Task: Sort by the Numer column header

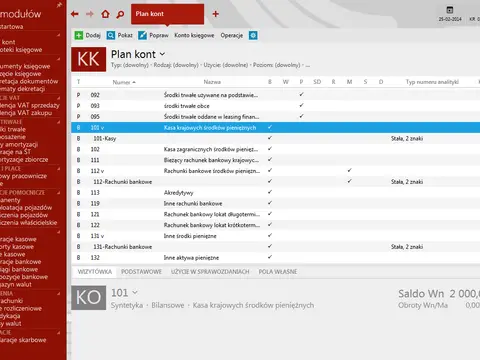Action: (x=124, y=82)
